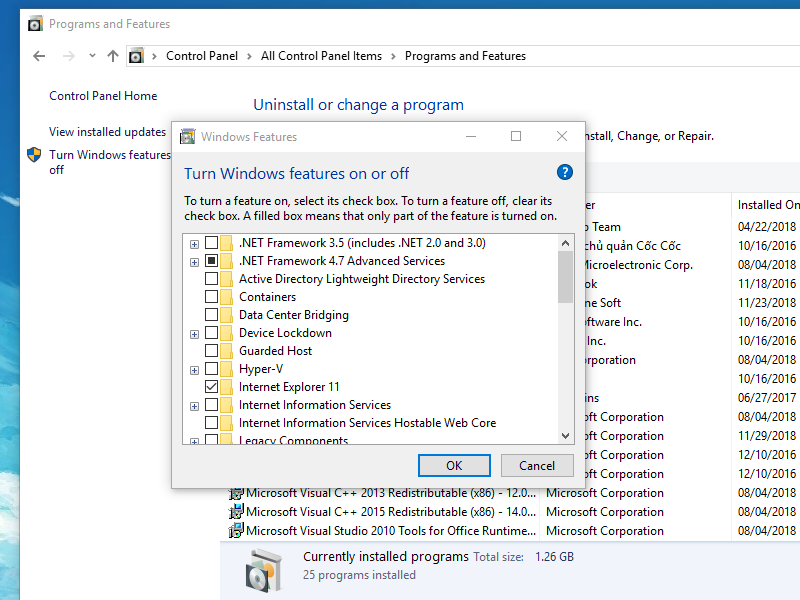The width and height of the screenshot is (800, 600).
Task: Expand the Hyper-V tree node
Action: click(194, 370)
